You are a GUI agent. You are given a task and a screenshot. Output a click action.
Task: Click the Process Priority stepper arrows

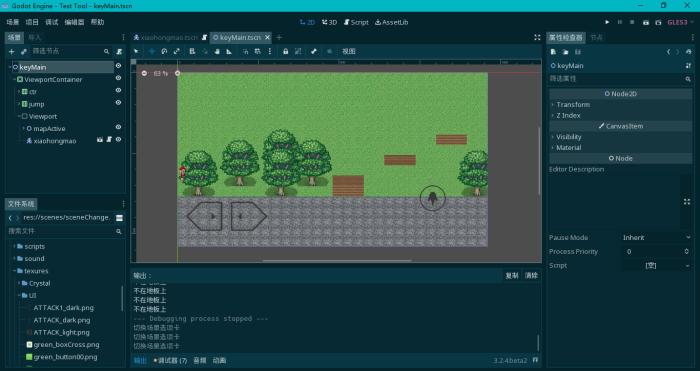[x=687, y=251]
